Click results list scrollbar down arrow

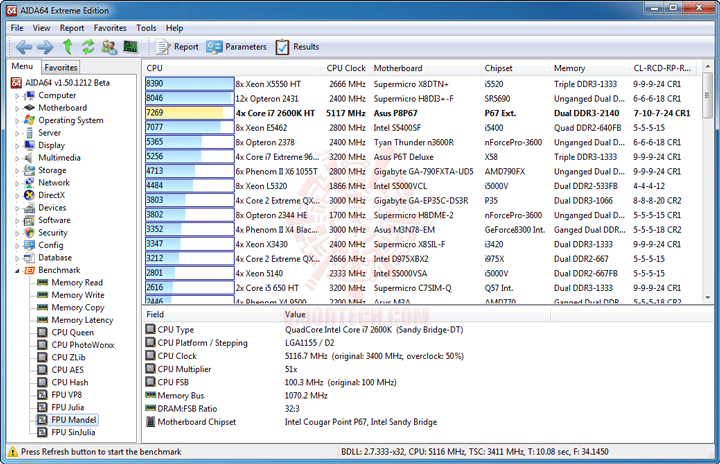708,298
